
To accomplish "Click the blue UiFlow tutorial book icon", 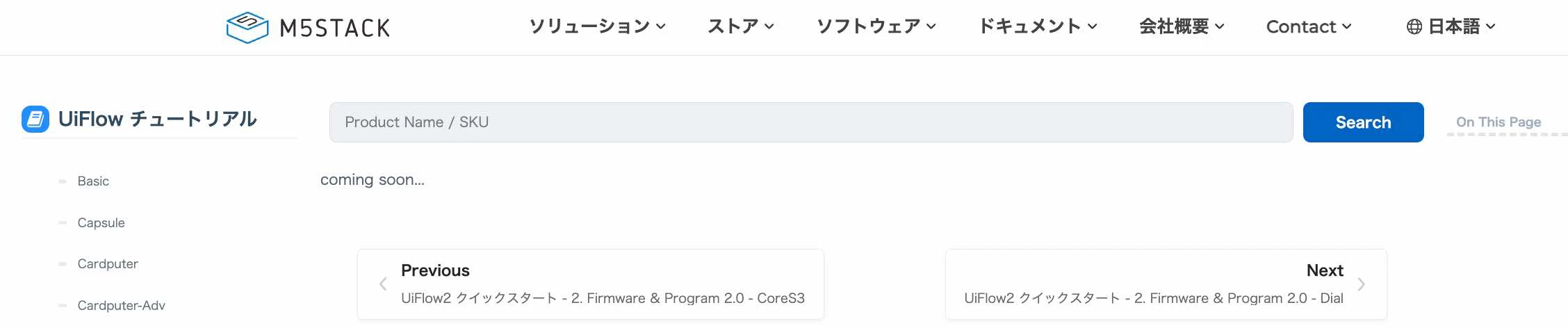I will pyautogui.click(x=35, y=120).
